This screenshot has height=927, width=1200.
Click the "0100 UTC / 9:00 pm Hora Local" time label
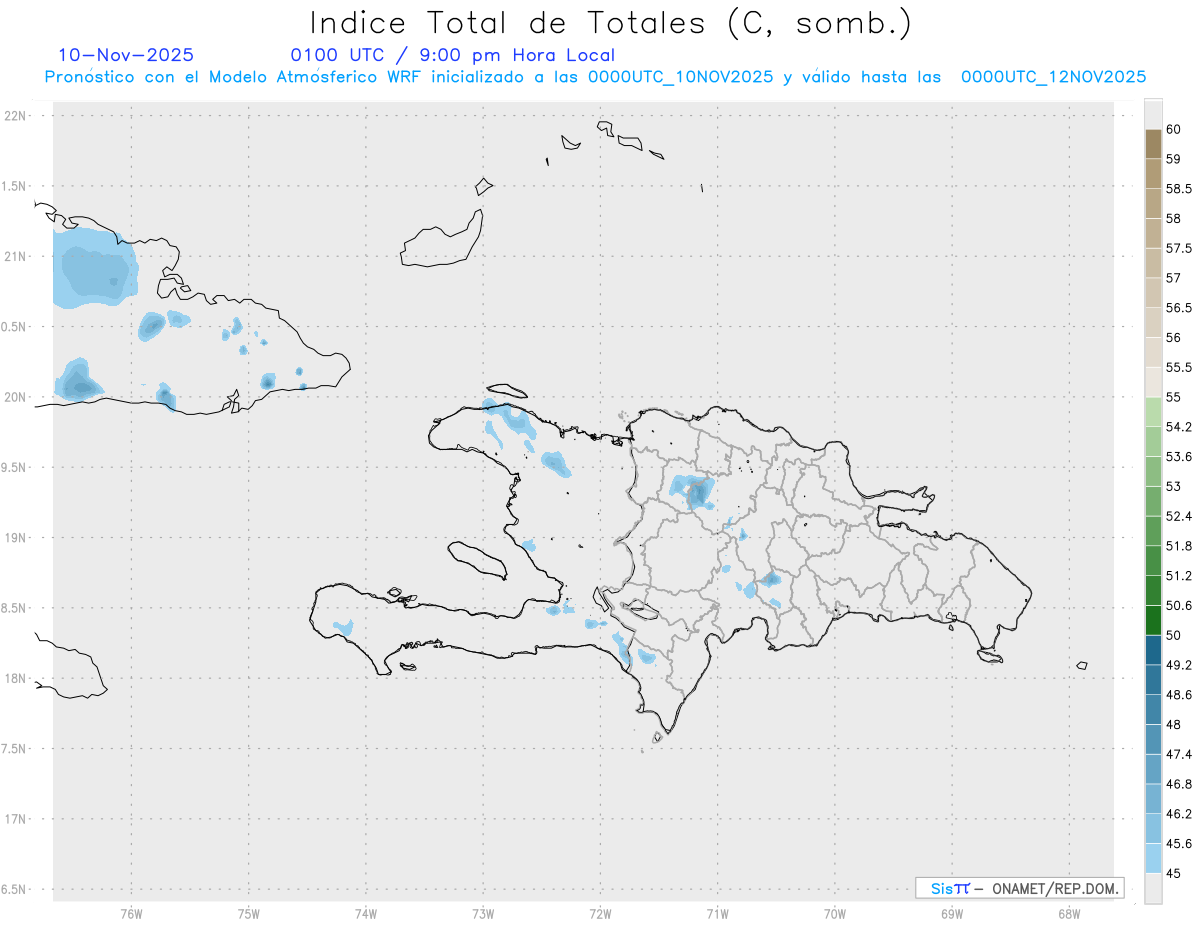coord(453,56)
